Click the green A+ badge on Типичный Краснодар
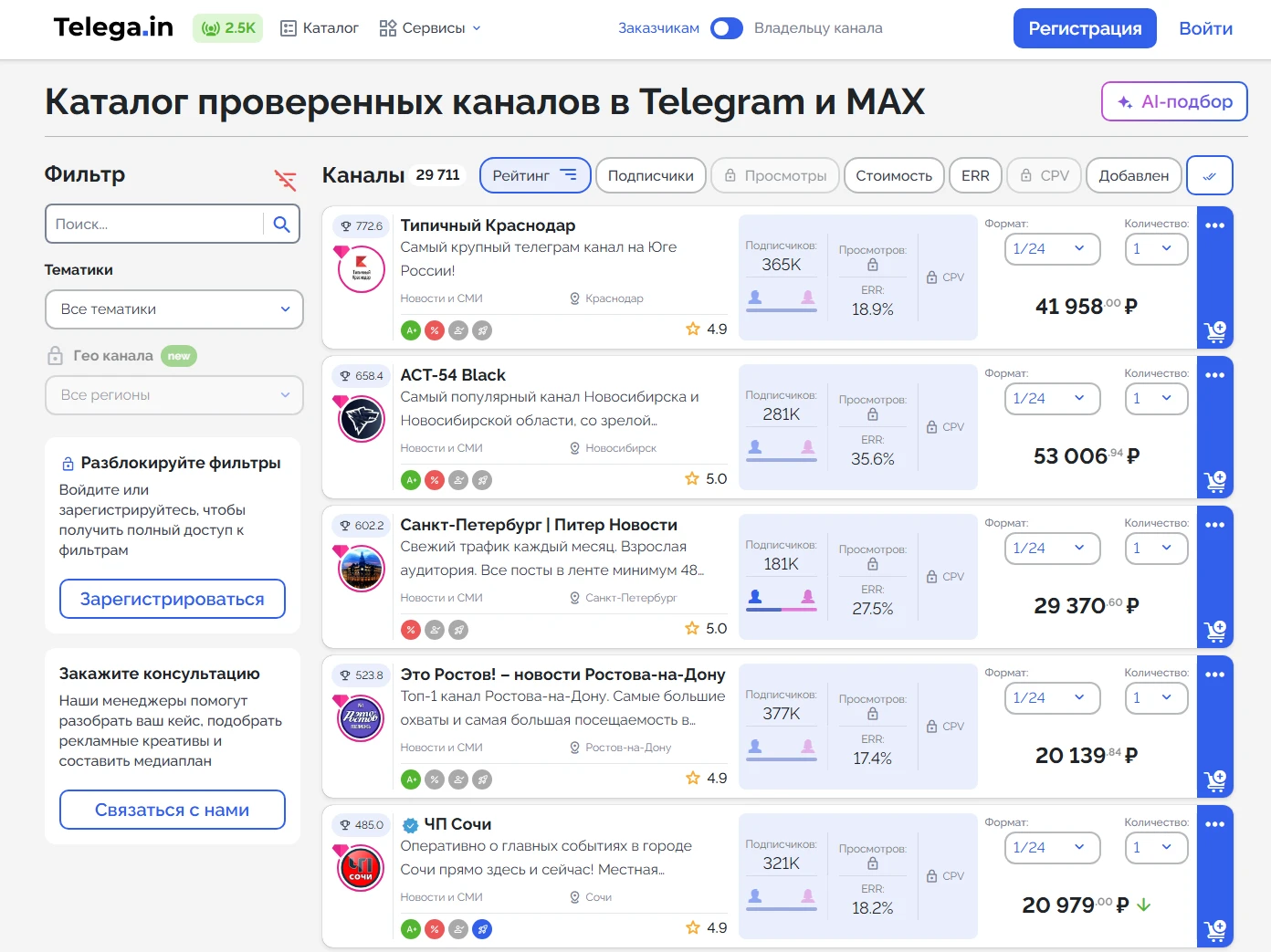 (411, 330)
